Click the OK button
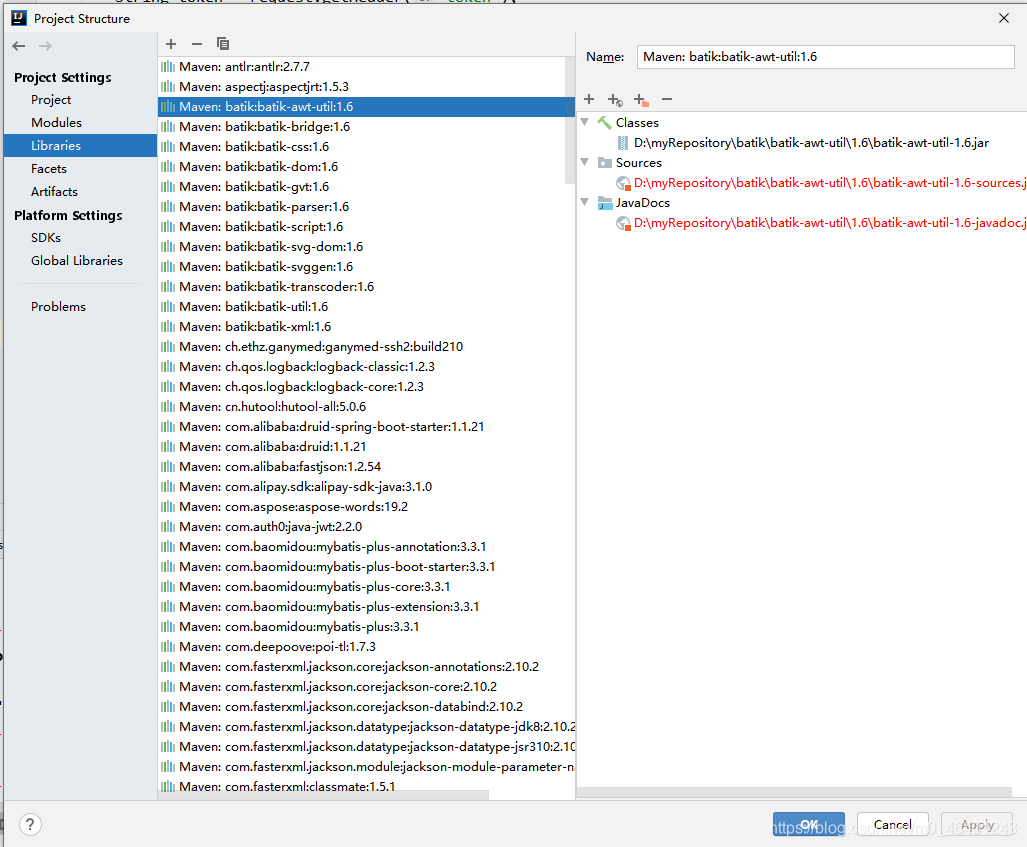 coord(808,825)
